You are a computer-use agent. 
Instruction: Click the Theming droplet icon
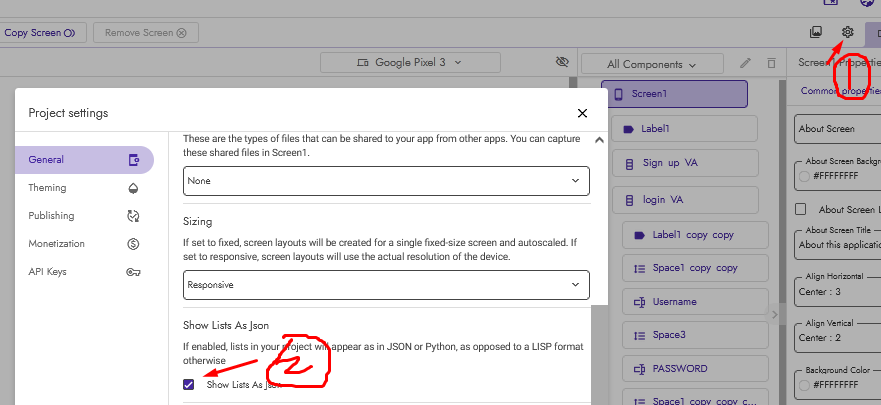click(133, 188)
